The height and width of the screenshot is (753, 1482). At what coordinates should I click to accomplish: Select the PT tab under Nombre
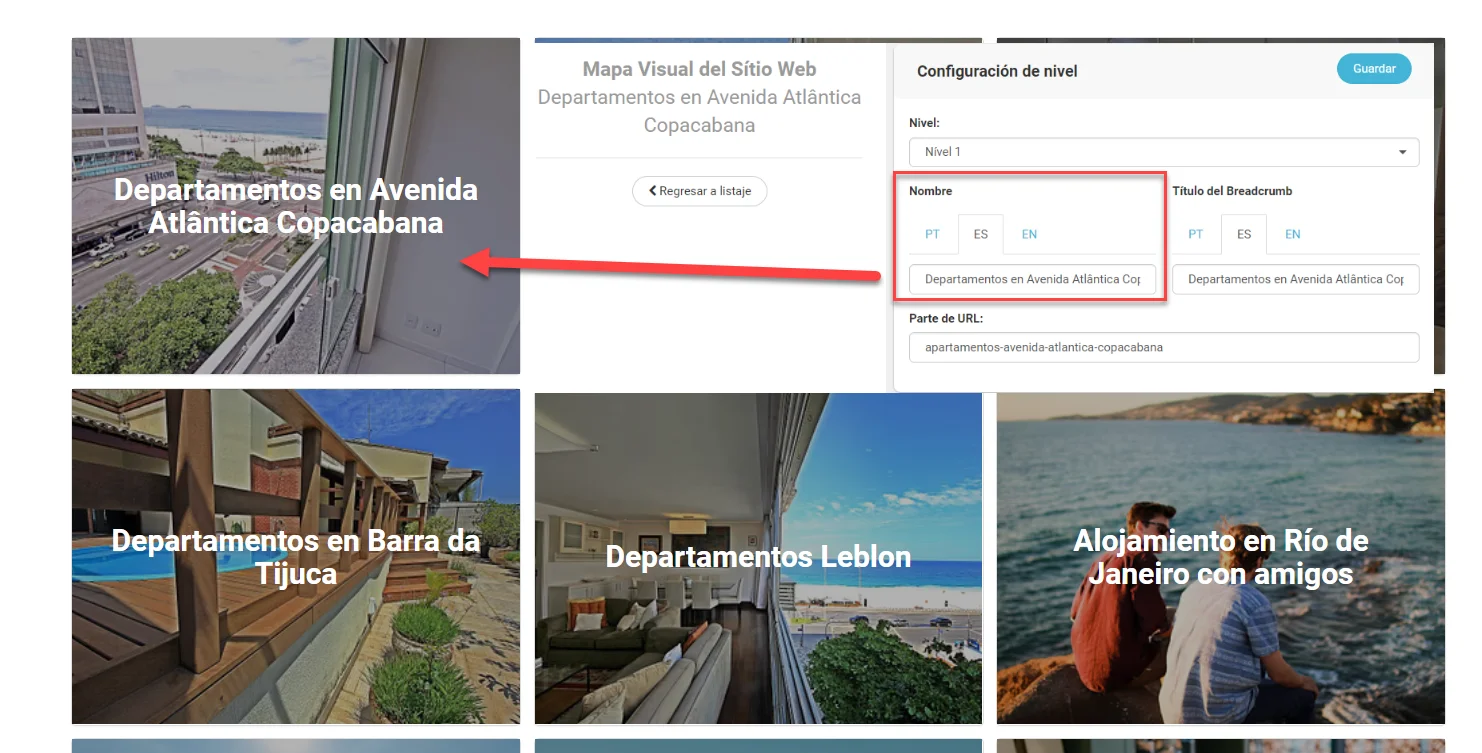932,234
